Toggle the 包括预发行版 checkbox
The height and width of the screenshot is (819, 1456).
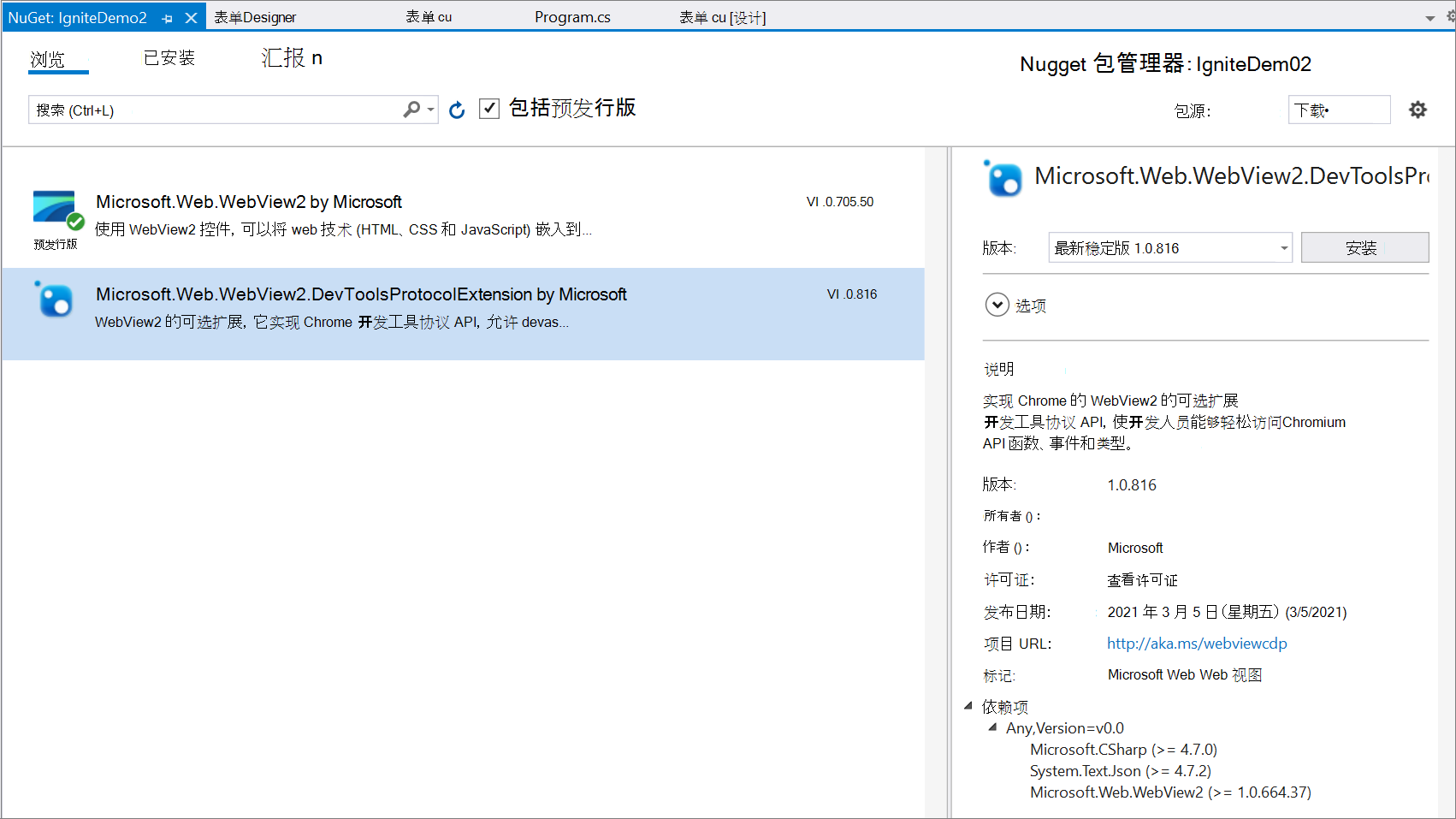click(488, 109)
